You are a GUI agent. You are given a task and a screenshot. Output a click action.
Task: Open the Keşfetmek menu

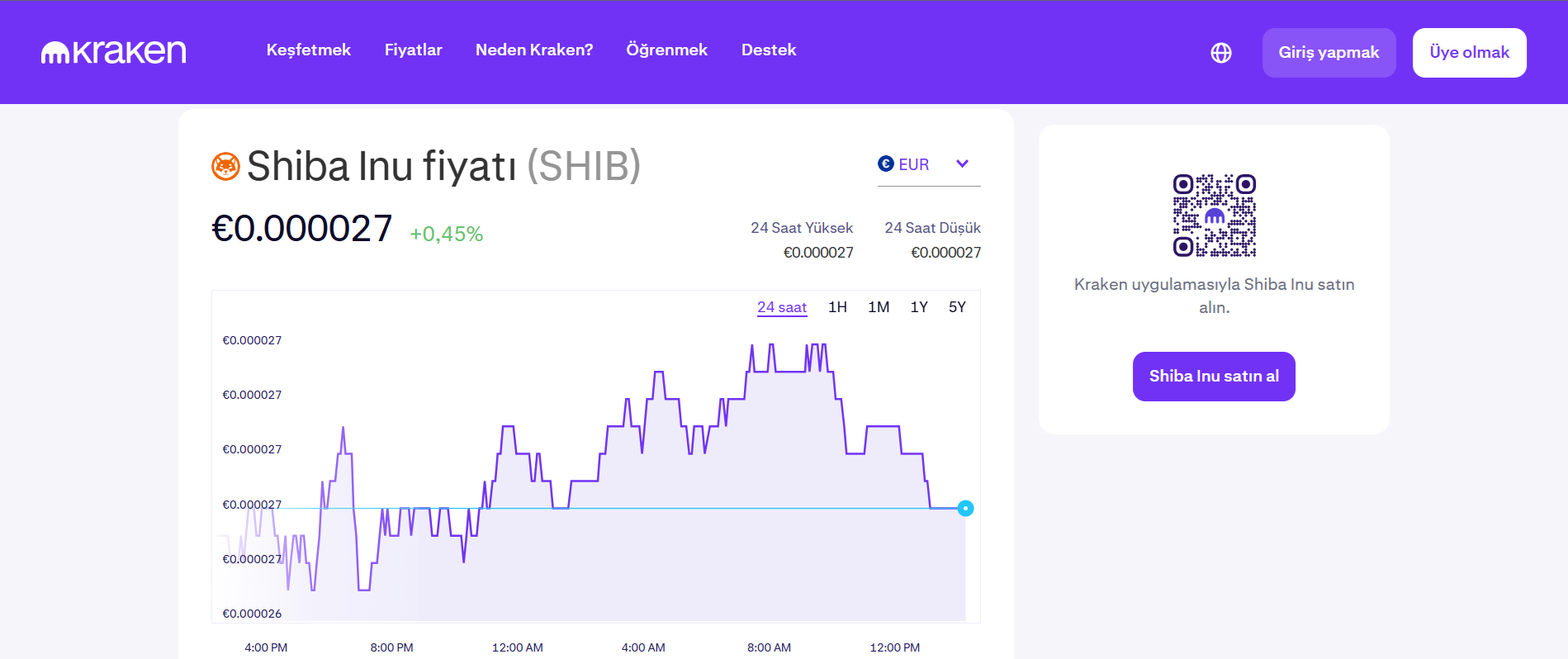coord(309,50)
